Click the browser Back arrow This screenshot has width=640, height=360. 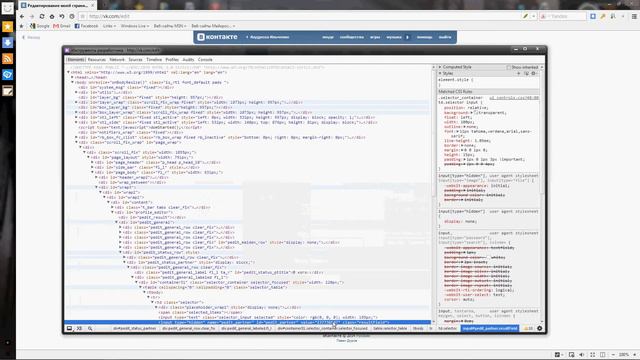[x=22, y=16]
